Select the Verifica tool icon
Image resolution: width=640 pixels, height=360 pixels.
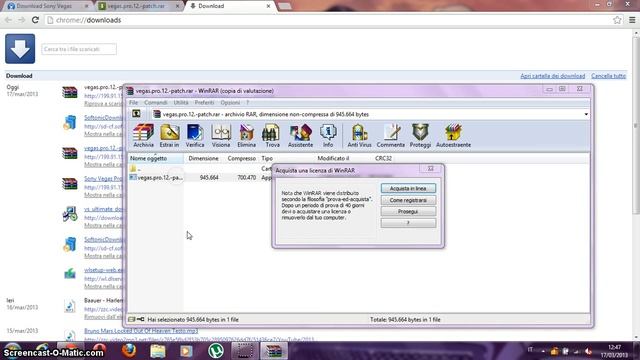[195, 136]
